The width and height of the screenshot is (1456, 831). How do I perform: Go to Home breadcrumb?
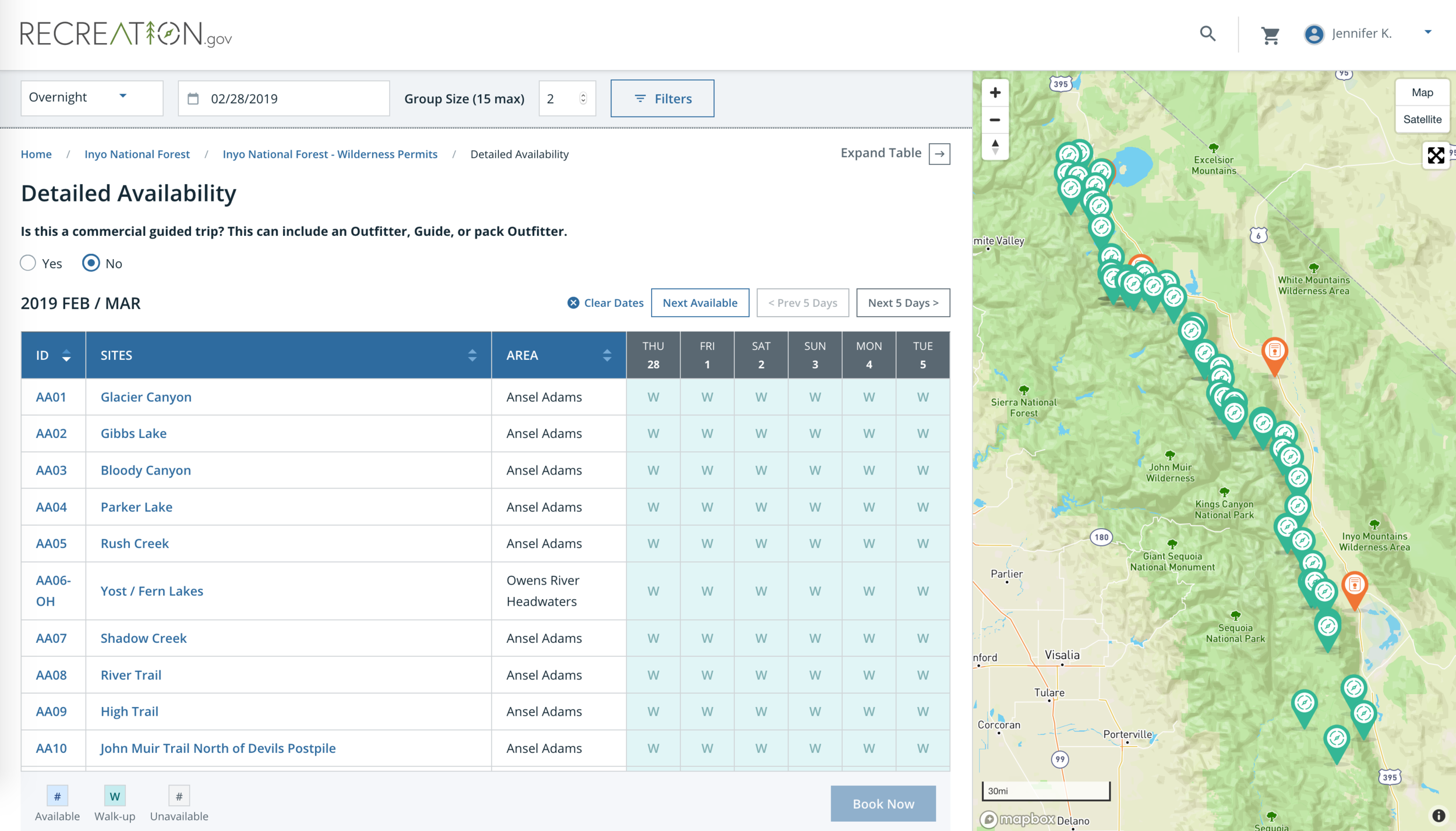(x=36, y=154)
